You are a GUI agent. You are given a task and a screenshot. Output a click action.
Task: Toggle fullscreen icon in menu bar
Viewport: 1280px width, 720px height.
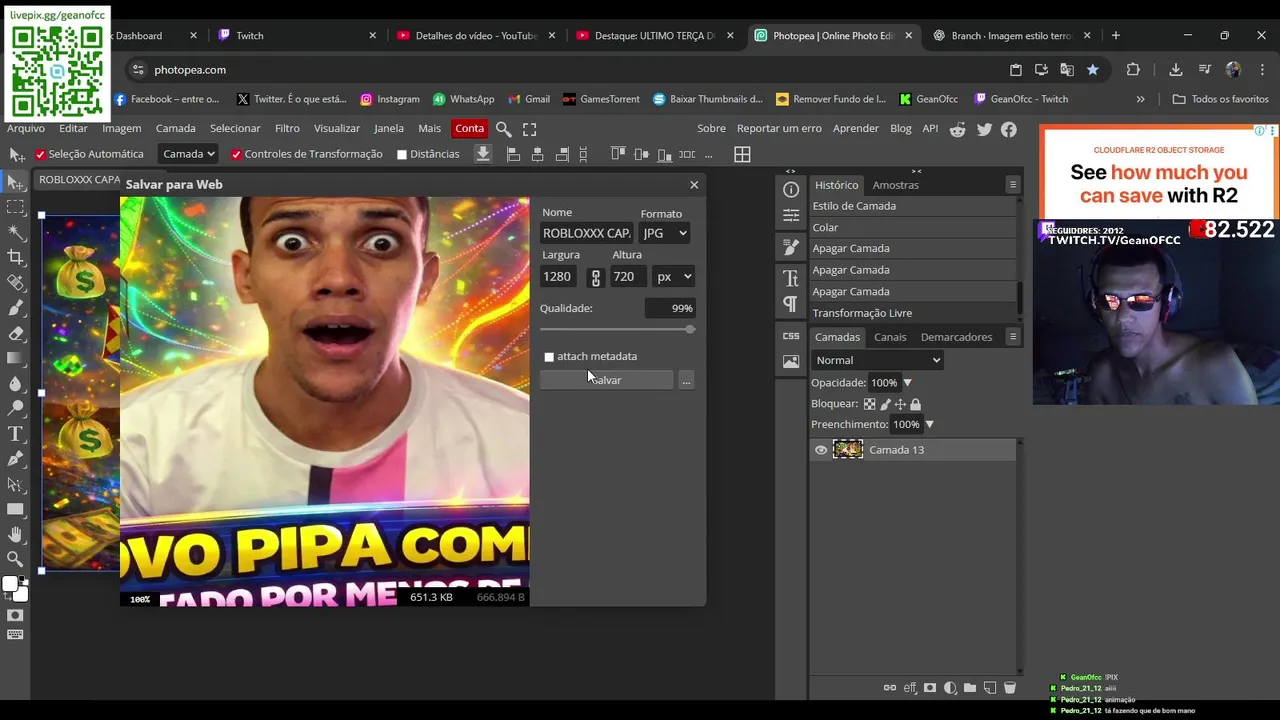(x=530, y=129)
